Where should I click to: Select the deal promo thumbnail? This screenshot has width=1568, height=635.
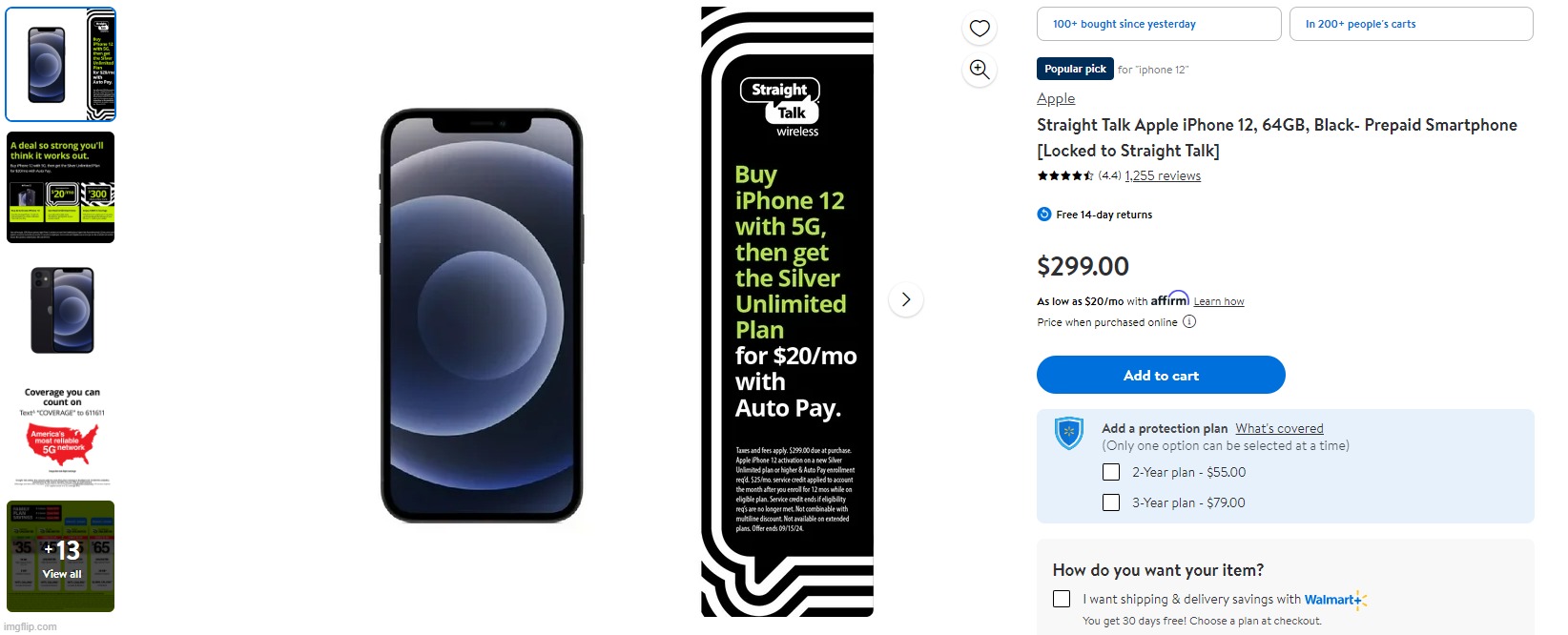[61, 187]
